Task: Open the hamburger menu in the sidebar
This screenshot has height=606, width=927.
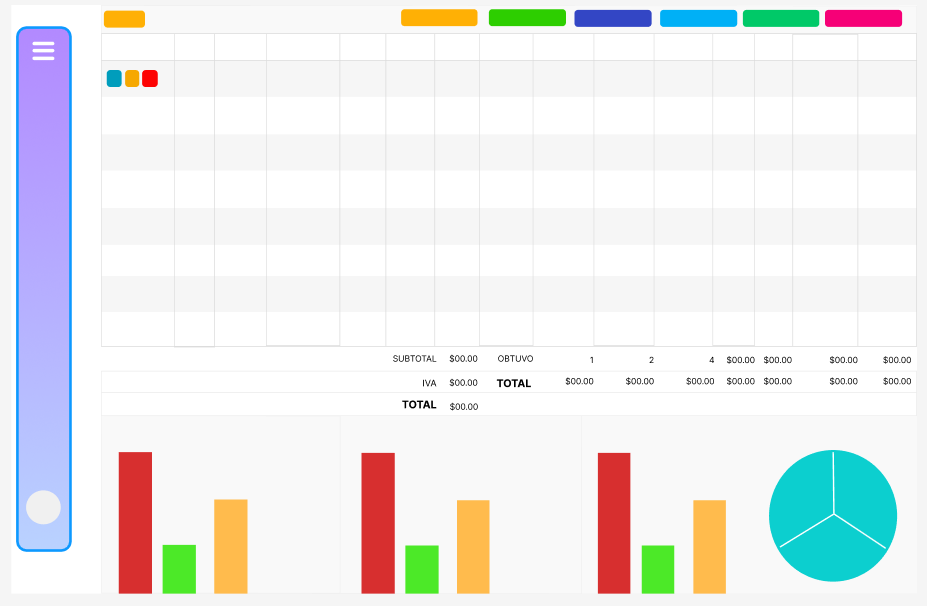Action: coord(43,51)
